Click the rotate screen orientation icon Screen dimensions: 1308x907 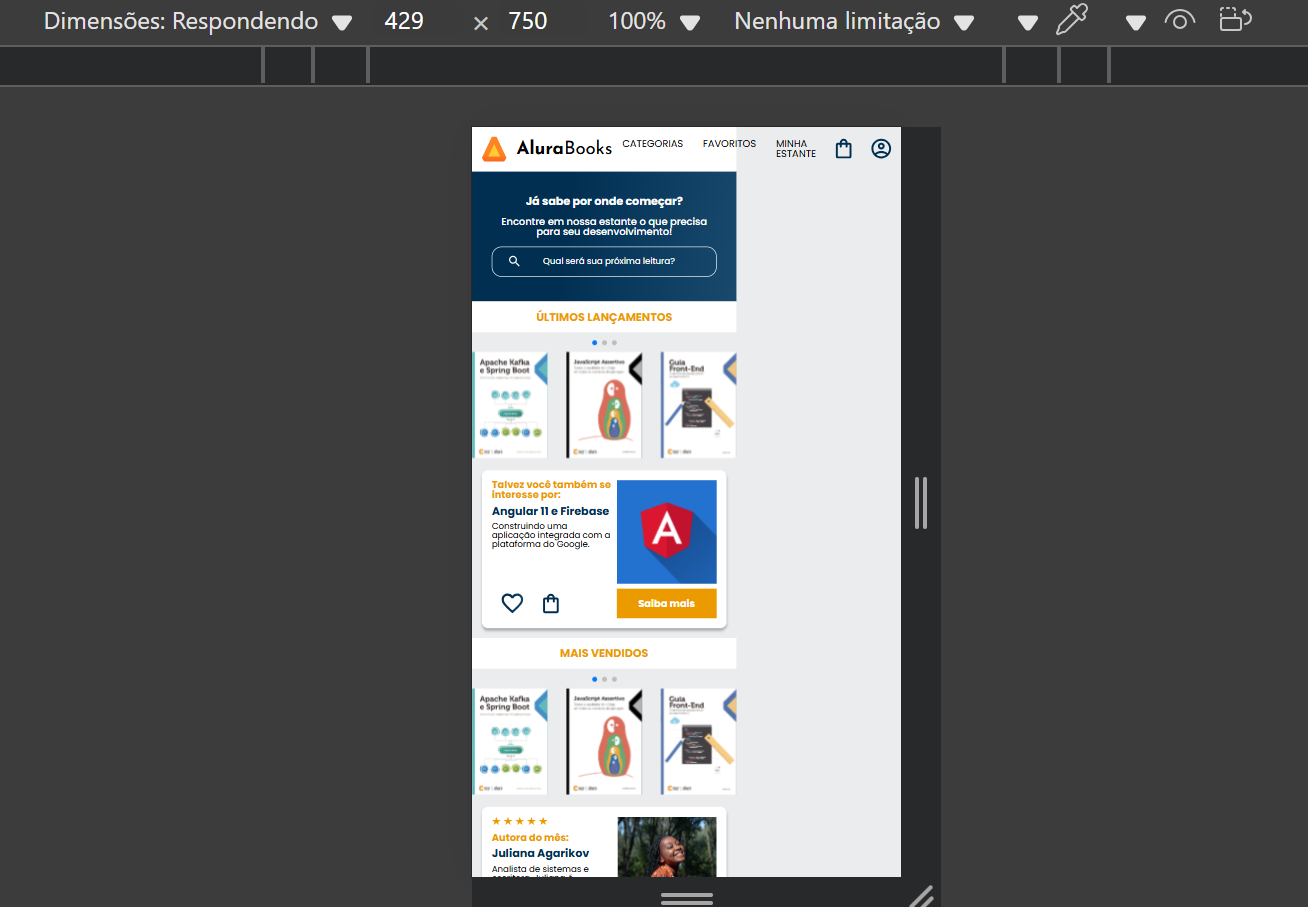[x=1235, y=19]
